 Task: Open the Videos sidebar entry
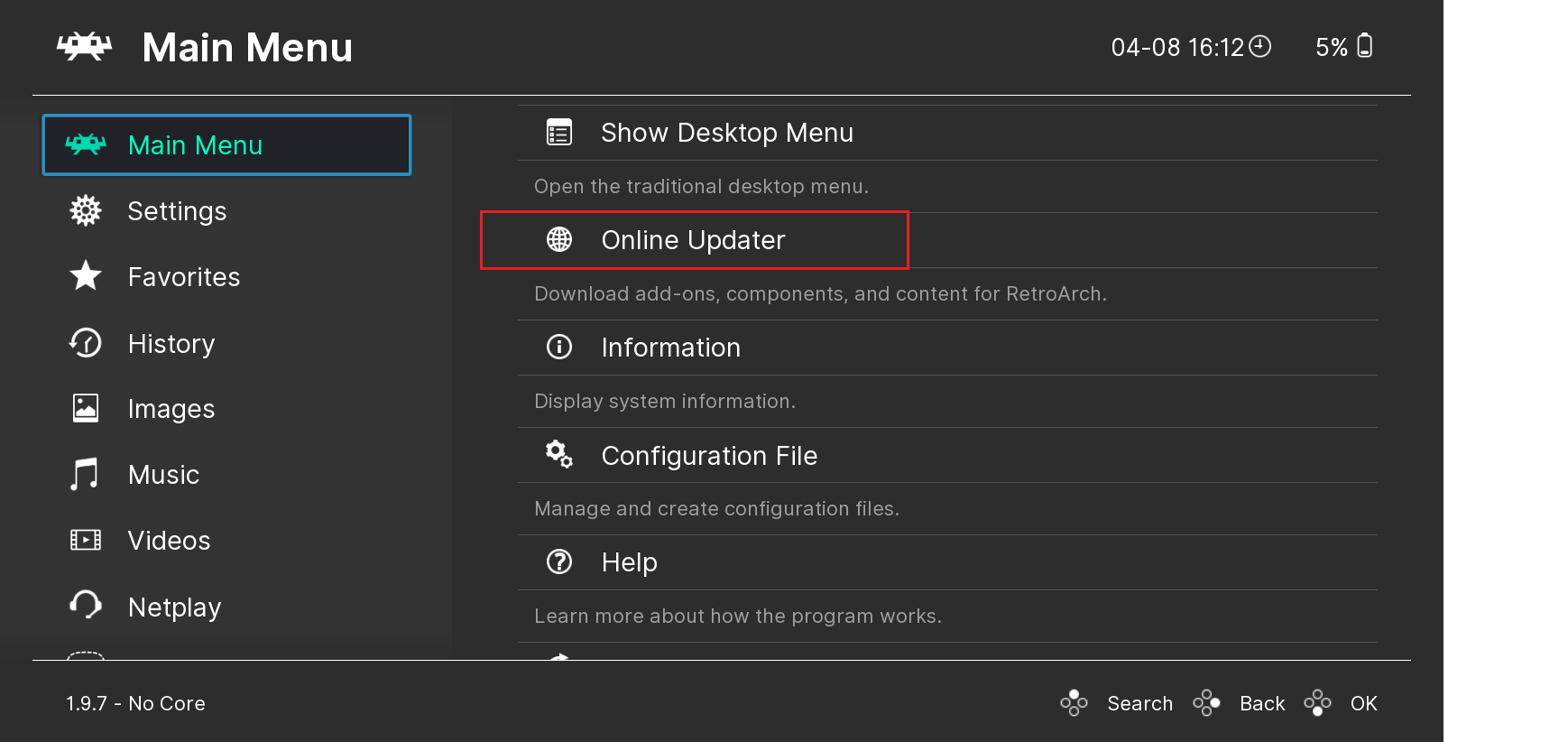tap(226, 540)
